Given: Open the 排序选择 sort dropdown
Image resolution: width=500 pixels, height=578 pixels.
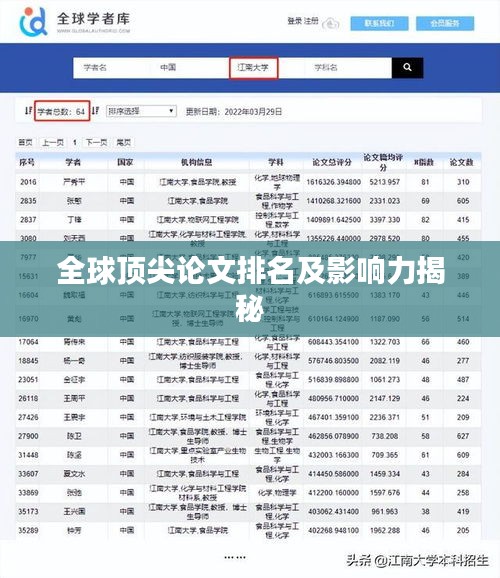Looking at the screenshot, I should [141, 111].
